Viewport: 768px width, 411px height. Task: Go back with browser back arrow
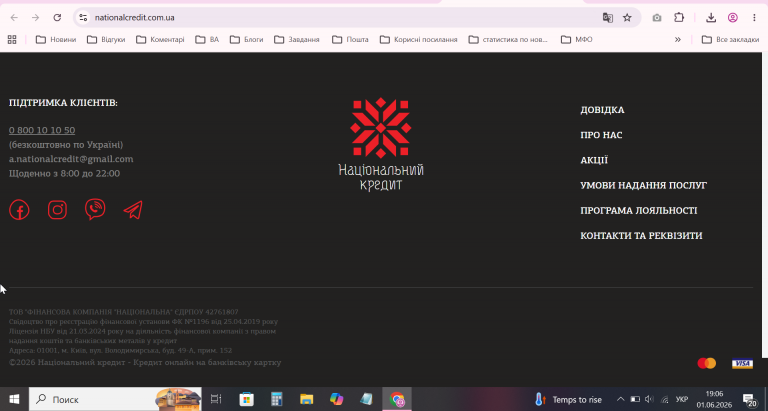point(14,18)
